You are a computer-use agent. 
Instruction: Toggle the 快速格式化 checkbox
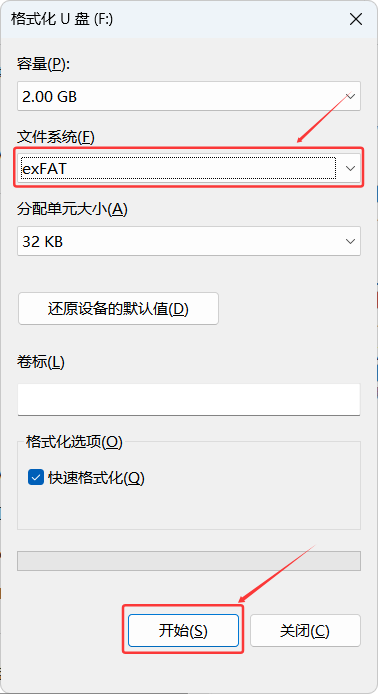click(35, 478)
